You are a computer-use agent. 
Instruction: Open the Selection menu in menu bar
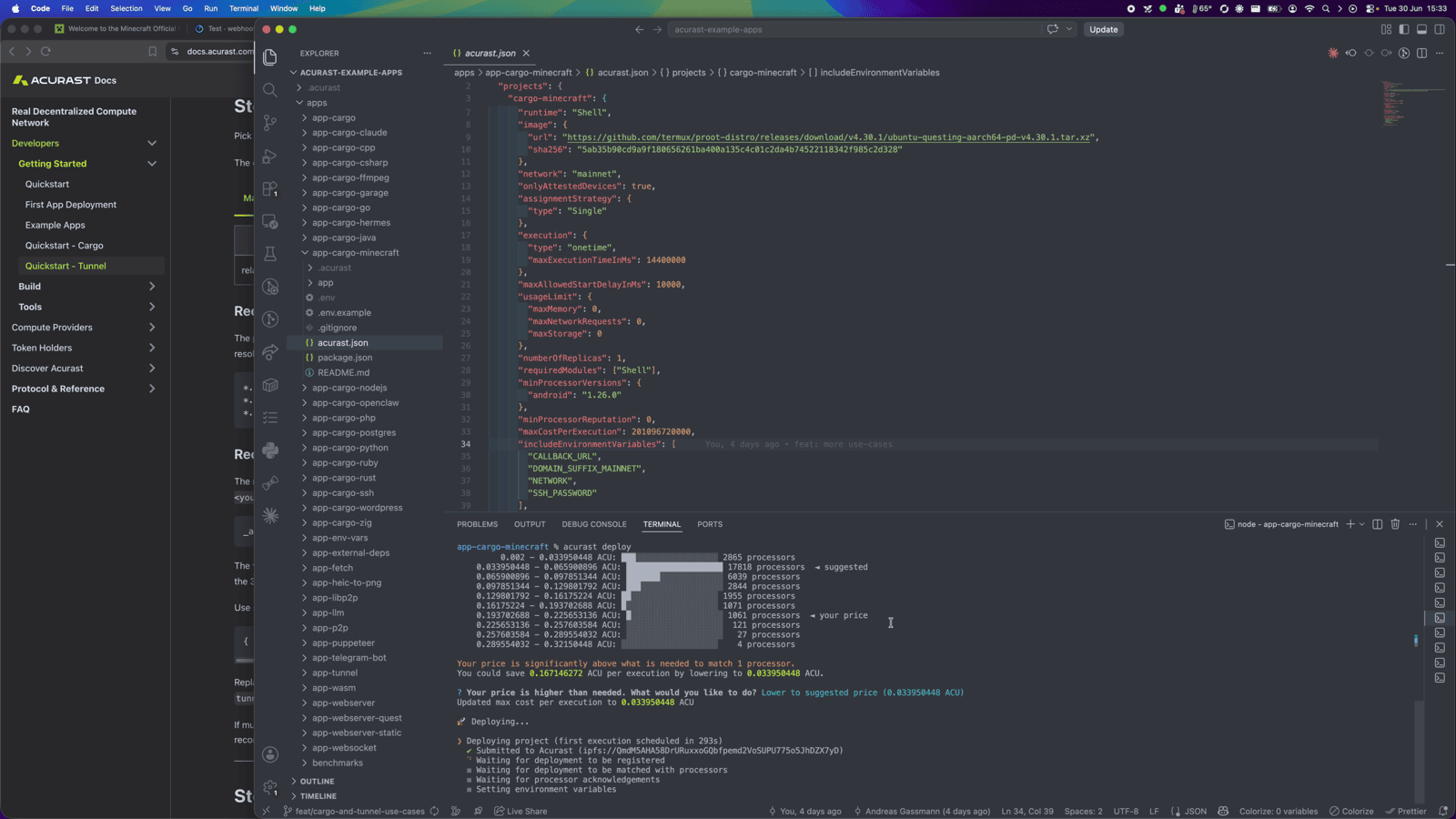pos(126,8)
